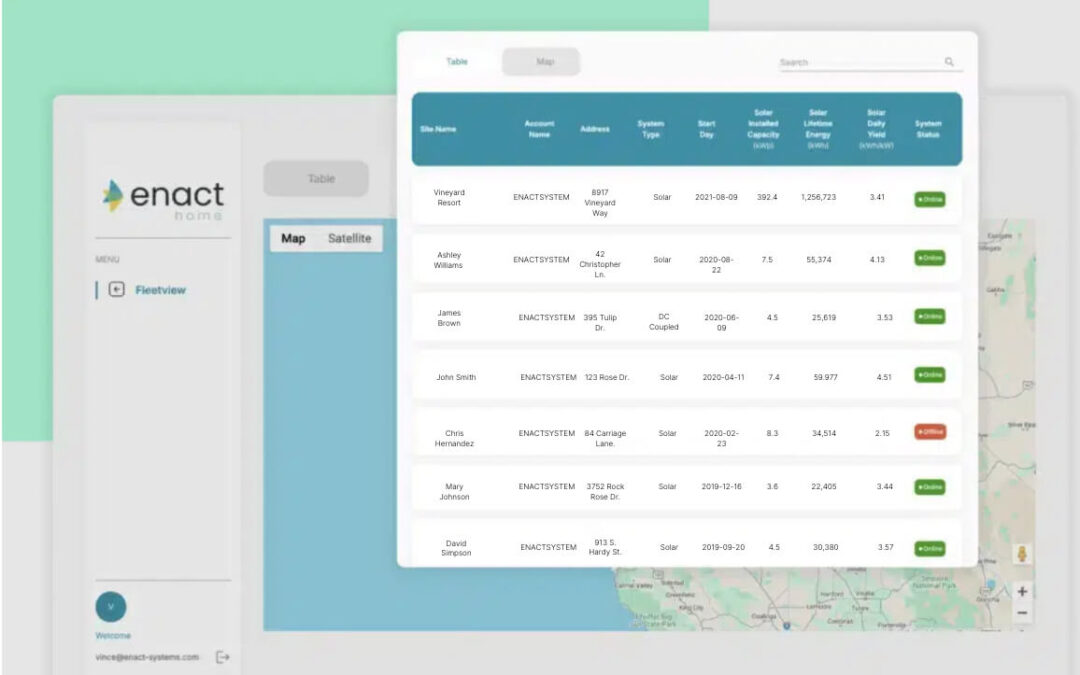Screen dimensions: 1080x675
Task: Click the Welcome link above the email address
Action: [111, 635]
